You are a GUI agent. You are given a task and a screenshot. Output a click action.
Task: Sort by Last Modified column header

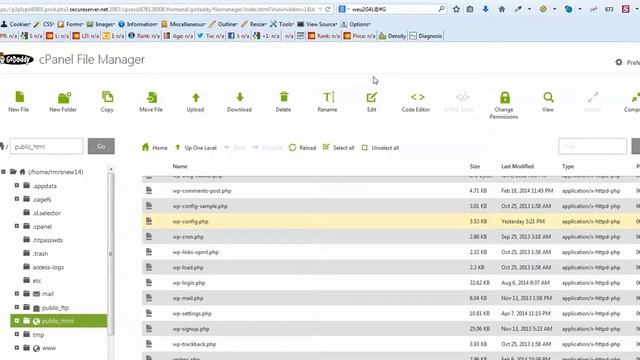click(518, 166)
